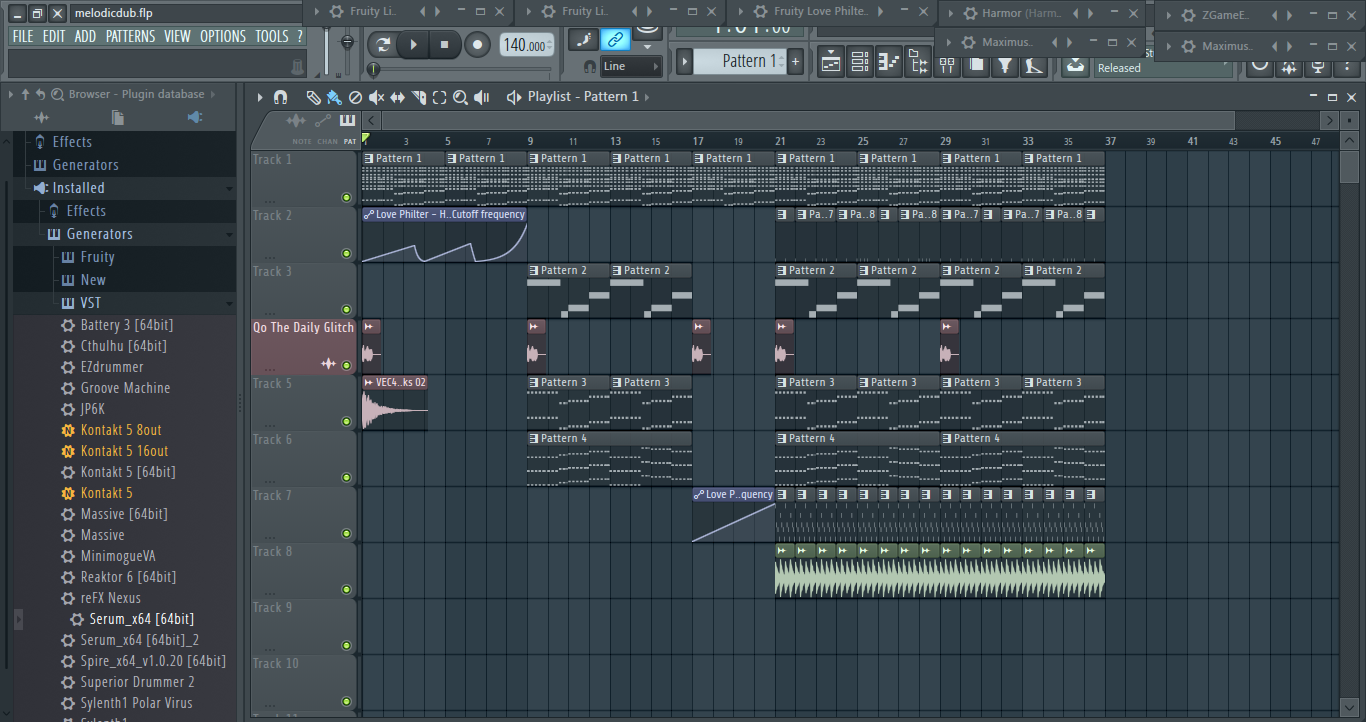Select the Paint brush tool in Playlist
Viewport: 1366px width, 722px height.
click(334, 97)
